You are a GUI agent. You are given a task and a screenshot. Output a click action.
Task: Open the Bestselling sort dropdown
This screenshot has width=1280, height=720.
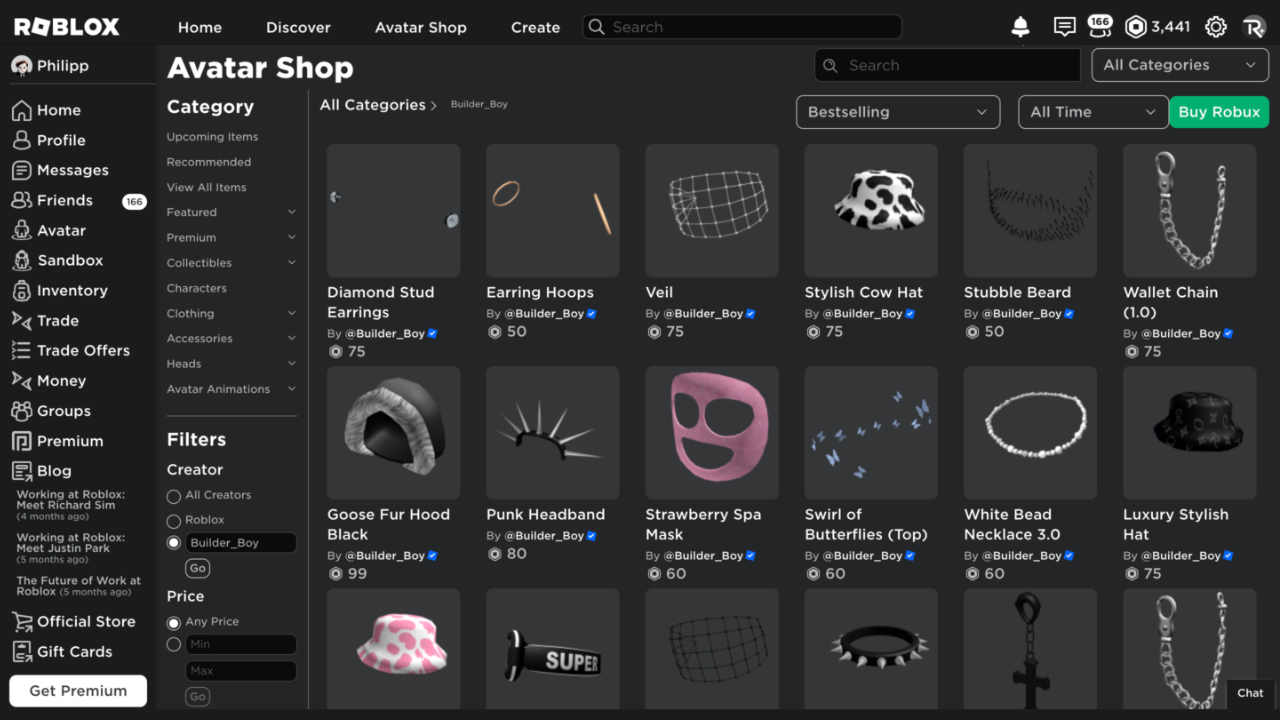[x=897, y=112]
